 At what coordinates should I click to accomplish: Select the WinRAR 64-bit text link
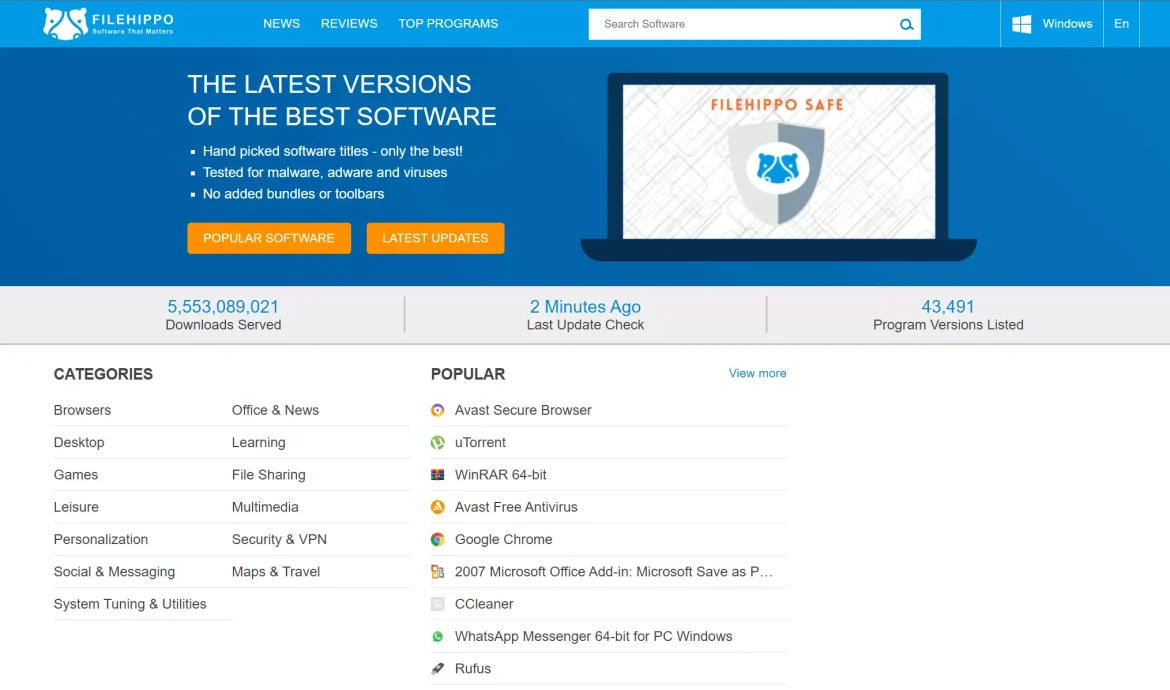(x=501, y=474)
